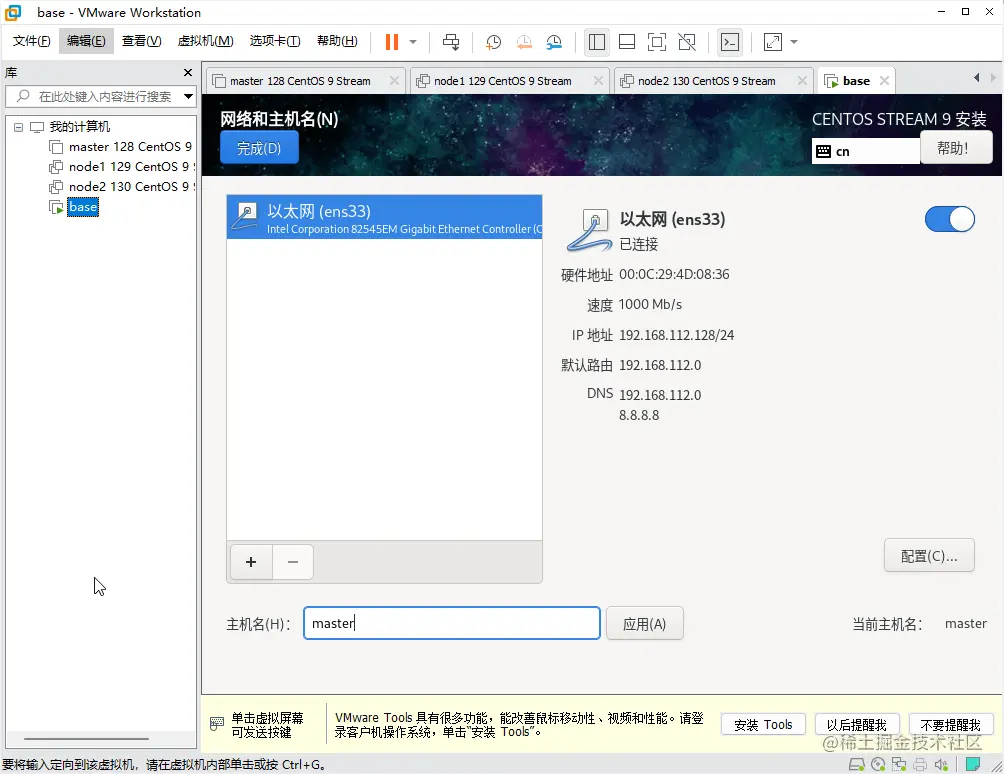Remove network device with minus button

tap(293, 562)
